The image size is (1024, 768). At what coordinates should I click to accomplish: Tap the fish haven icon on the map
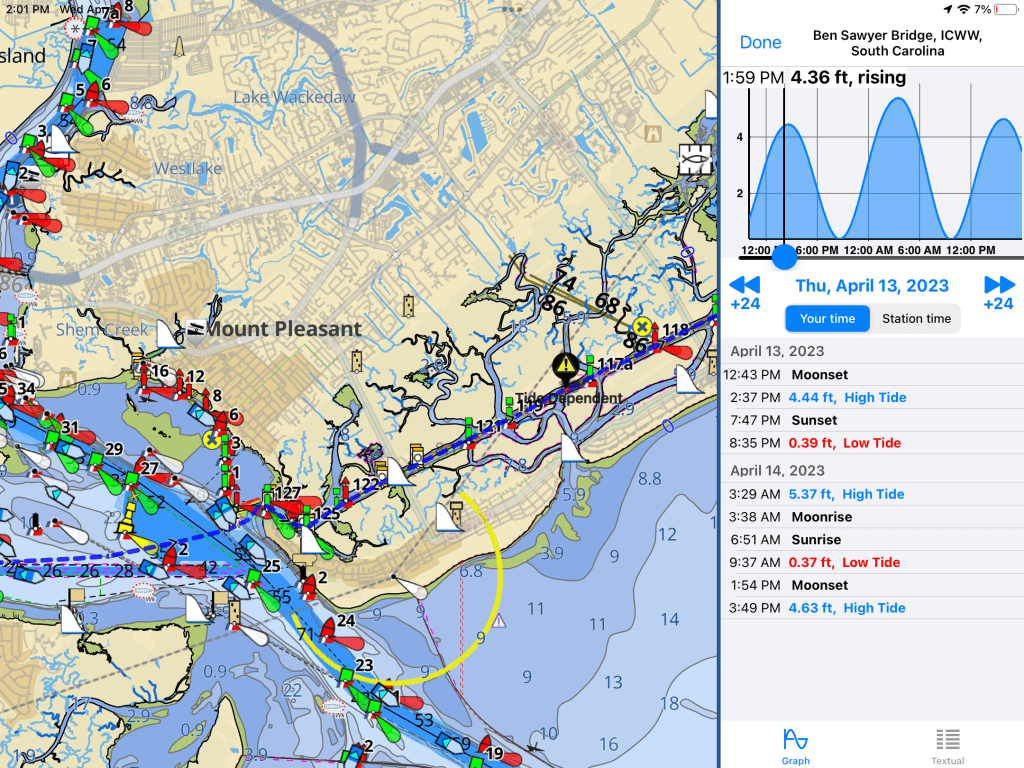click(694, 160)
